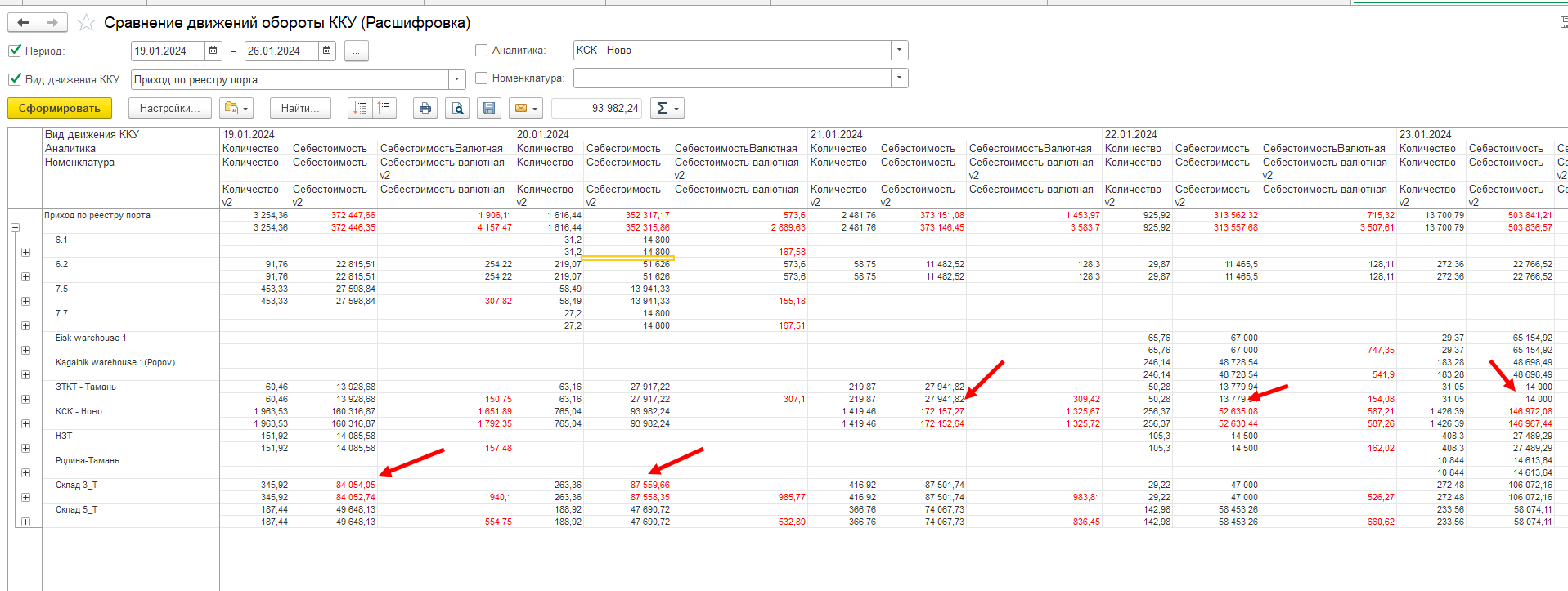
Task: Open print preview with magnifier icon
Action: point(457,108)
